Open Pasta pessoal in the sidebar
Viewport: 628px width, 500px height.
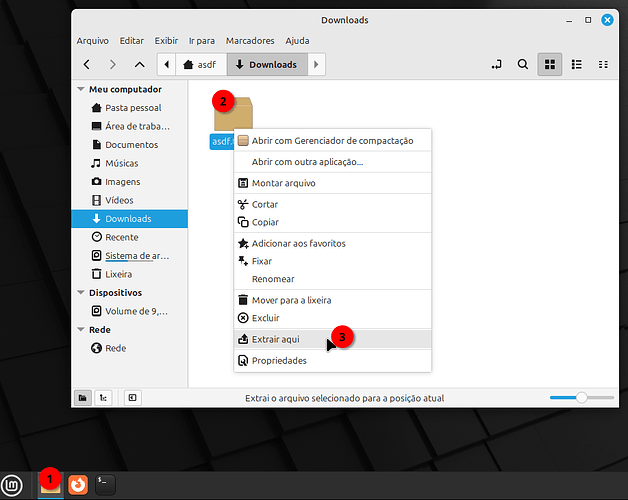click(129, 108)
